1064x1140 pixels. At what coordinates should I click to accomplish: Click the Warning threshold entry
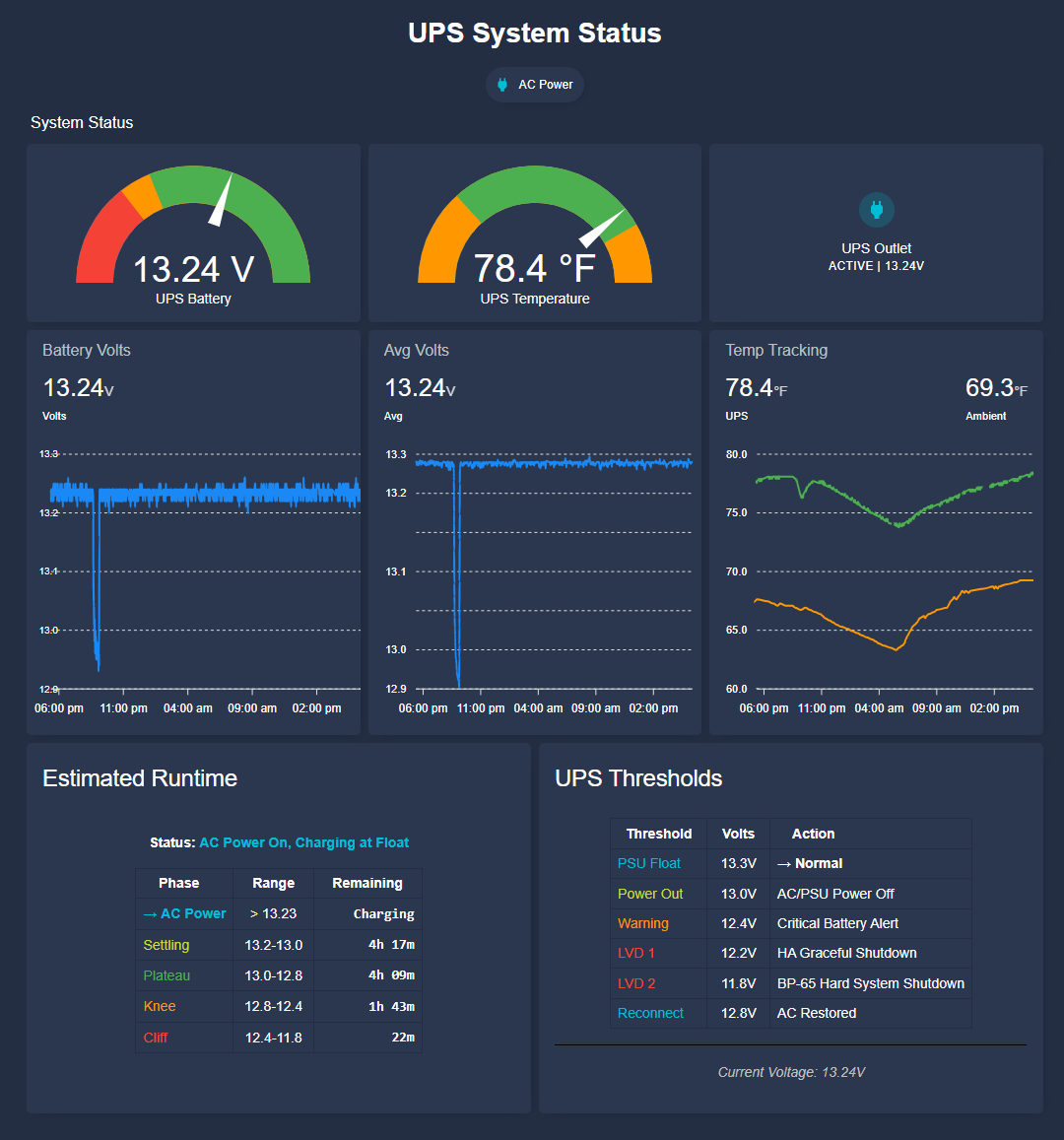coord(643,923)
